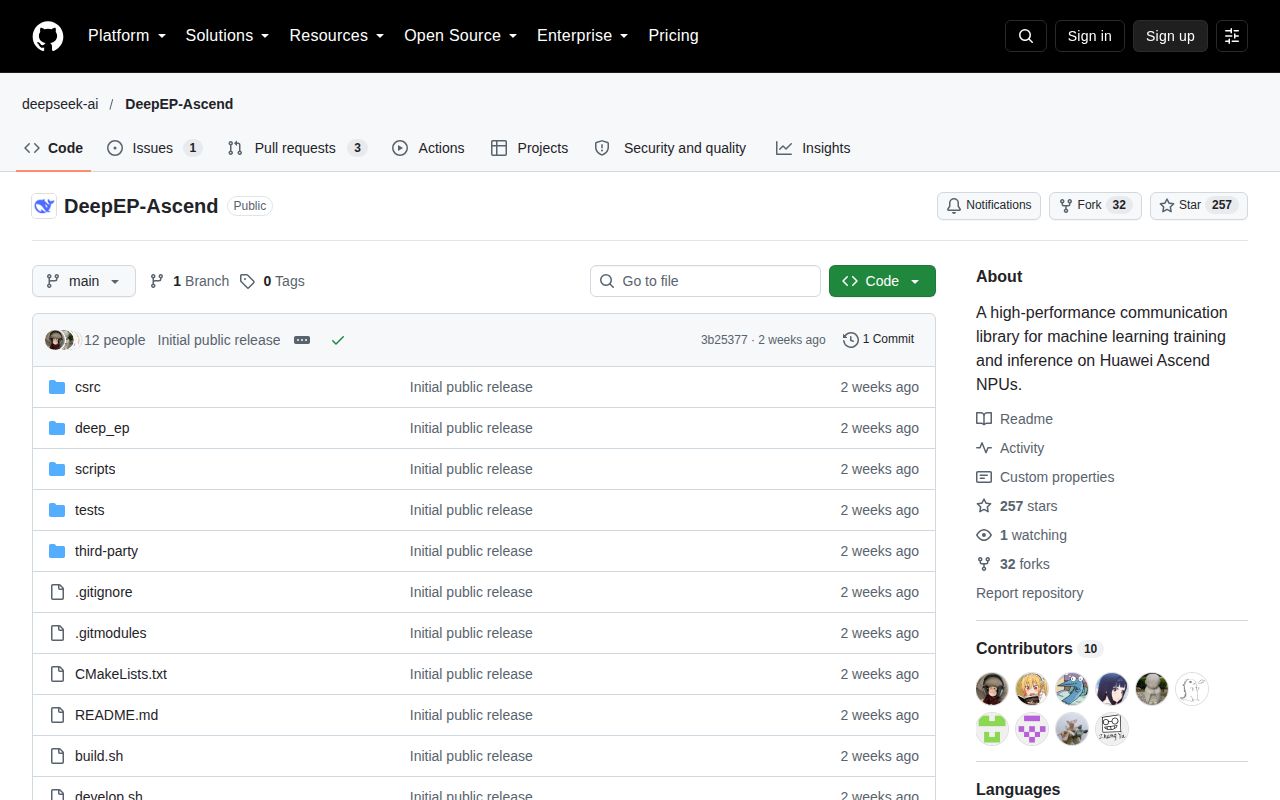
Task: Click the Fork 32 button
Action: [x=1095, y=205]
